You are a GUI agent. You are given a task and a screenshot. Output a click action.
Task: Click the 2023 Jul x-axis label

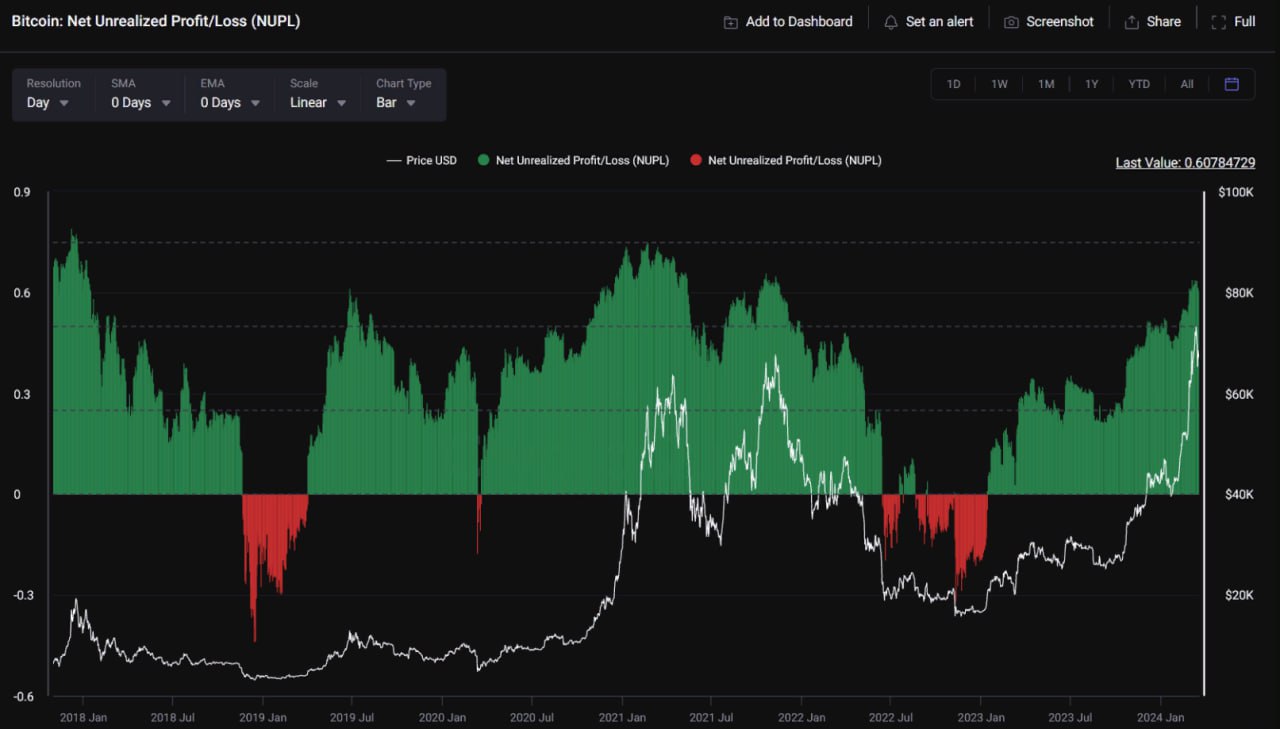coord(1070,717)
